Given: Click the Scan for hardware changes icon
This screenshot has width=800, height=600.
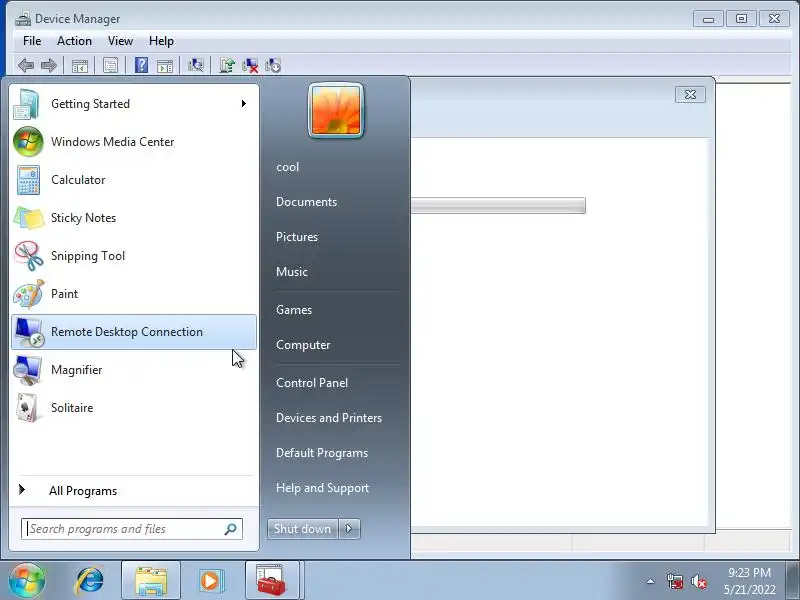Looking at the screenshot, I should 195,65.
